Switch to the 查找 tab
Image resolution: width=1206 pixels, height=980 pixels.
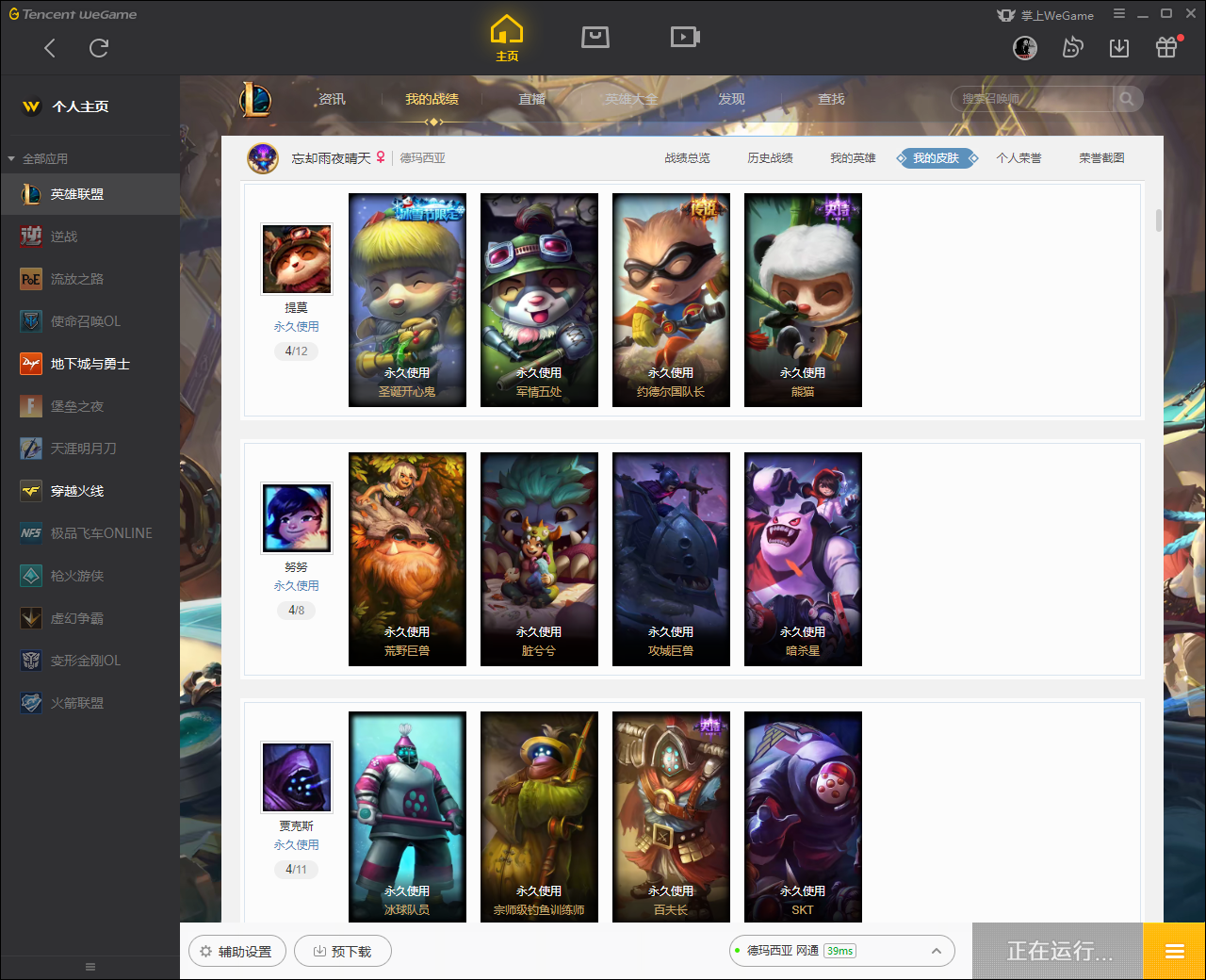coord(831,99)
